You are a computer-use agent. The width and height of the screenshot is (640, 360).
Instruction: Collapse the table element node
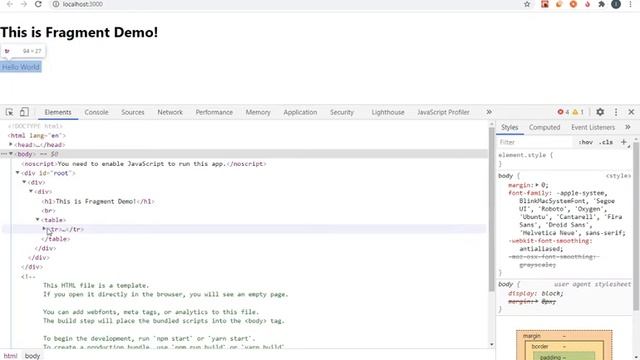[x=38, y=220]
